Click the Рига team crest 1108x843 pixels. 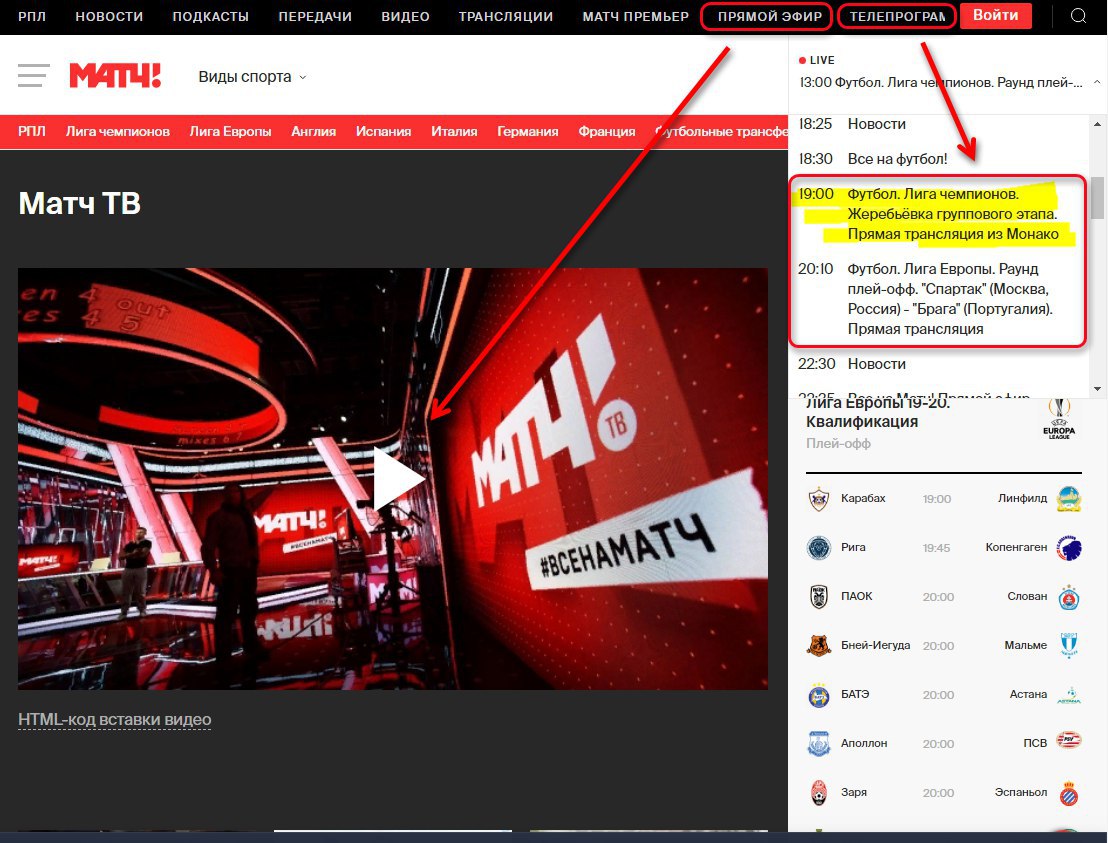coord(818,548)
